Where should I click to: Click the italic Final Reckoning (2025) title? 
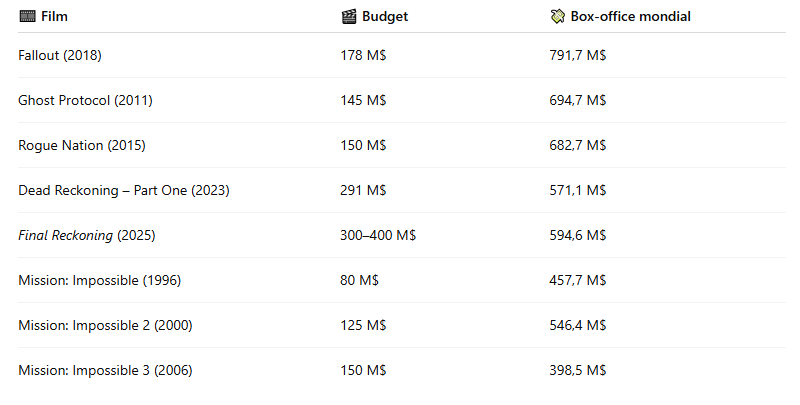pos(87,236)
